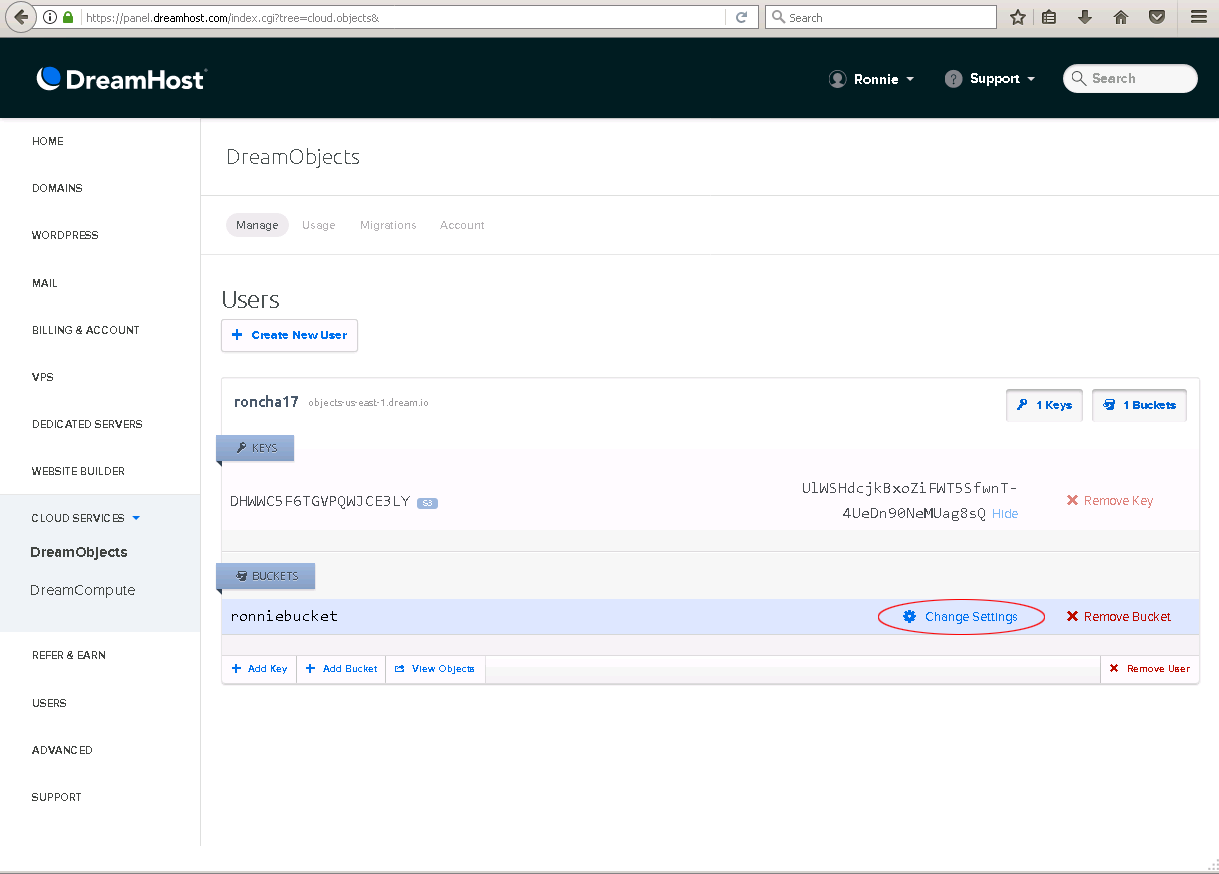Viewport: 1219px width, 874px height.
Task: Click the View Objects button
Action: (x=435, y=669)
